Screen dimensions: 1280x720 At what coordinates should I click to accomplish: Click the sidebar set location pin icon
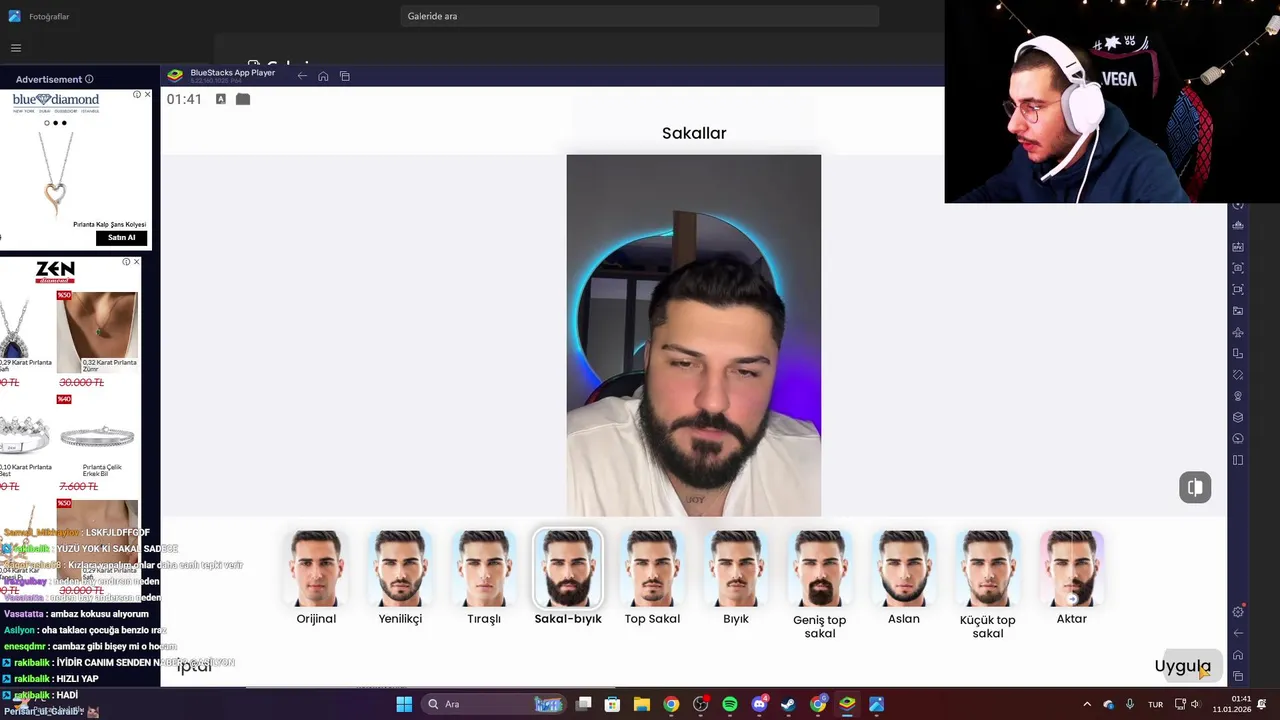click(x=1238, y=396)
